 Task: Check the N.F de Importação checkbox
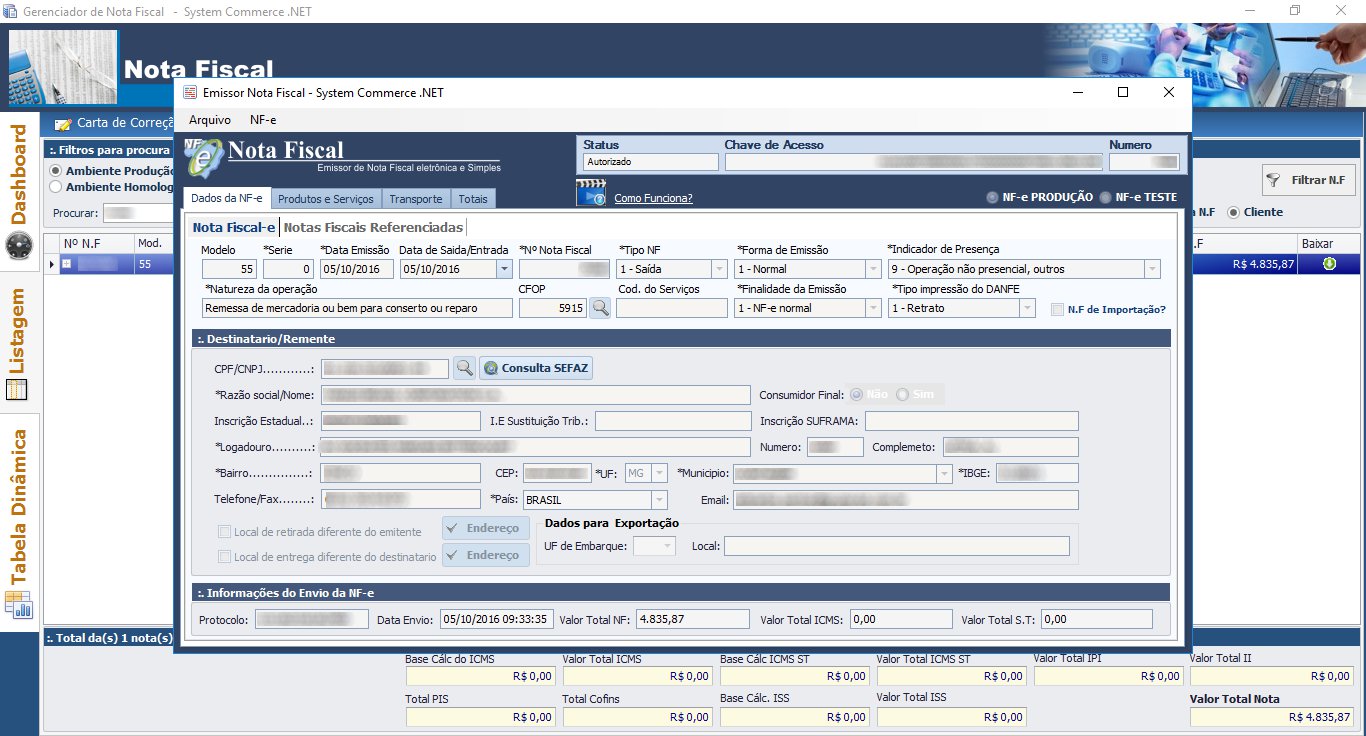pyautogui.click(x=1058, y=310)
